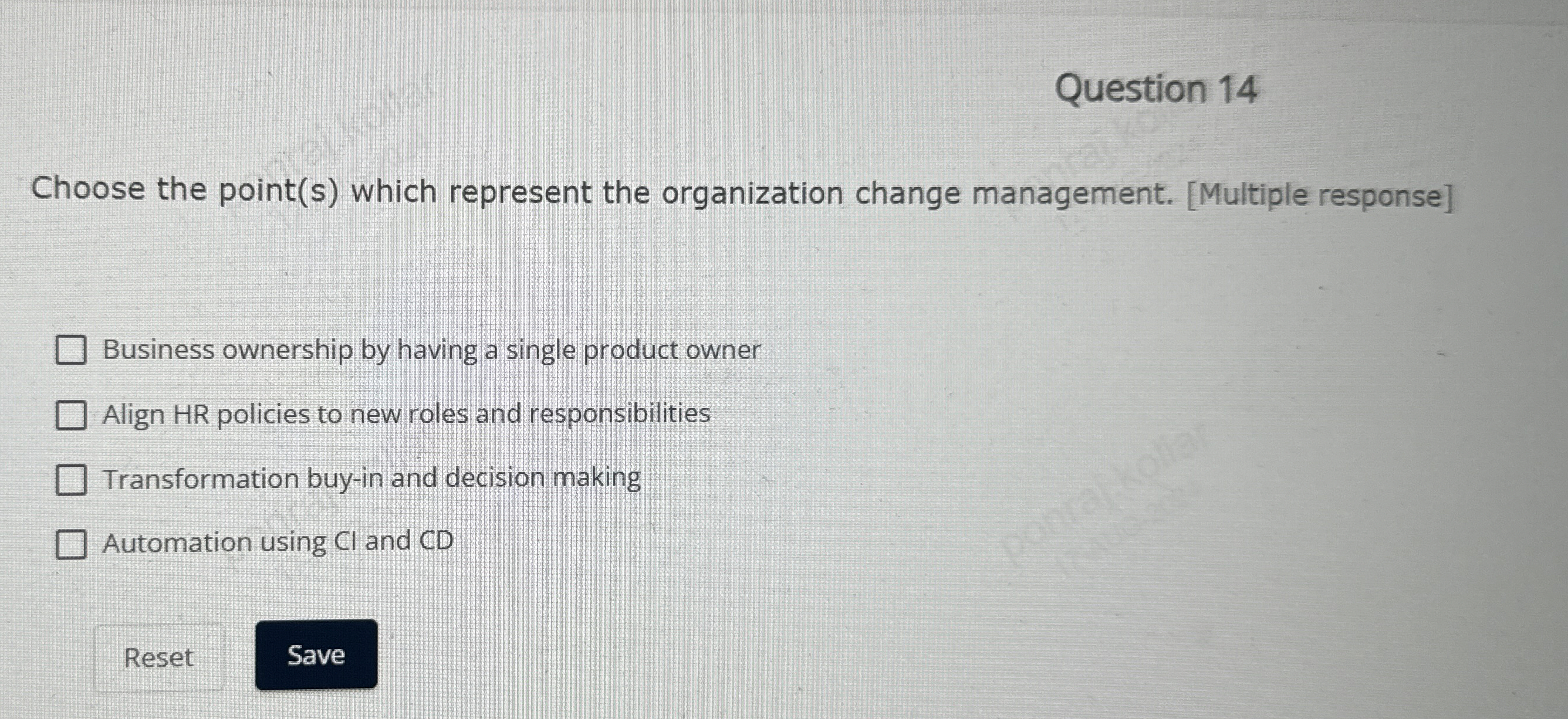Click the Reset button
The height and width of the screenshot is (719, 1568).
[x=160, y=657]
